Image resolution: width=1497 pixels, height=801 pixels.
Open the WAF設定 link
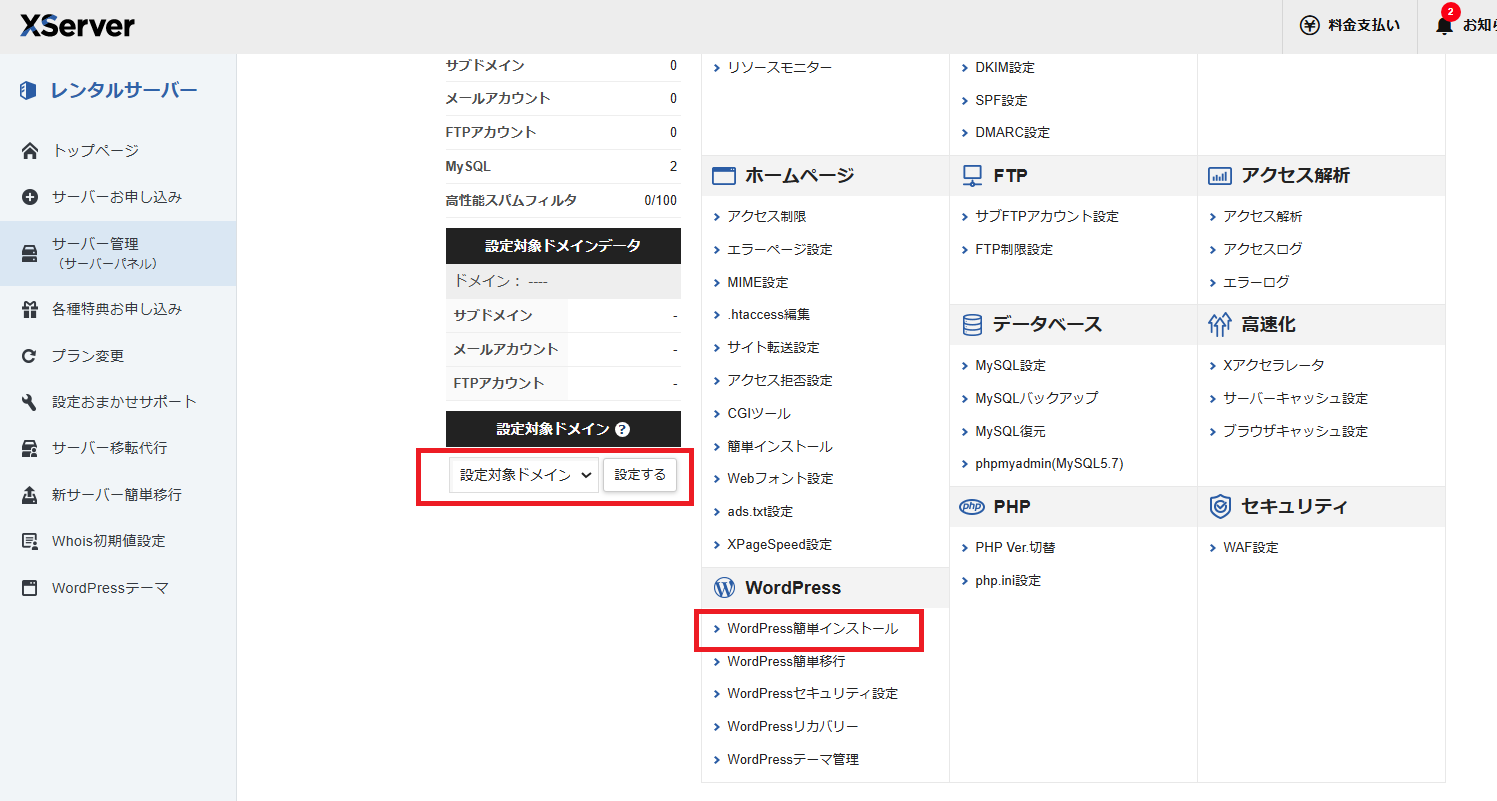[1250, 548]
